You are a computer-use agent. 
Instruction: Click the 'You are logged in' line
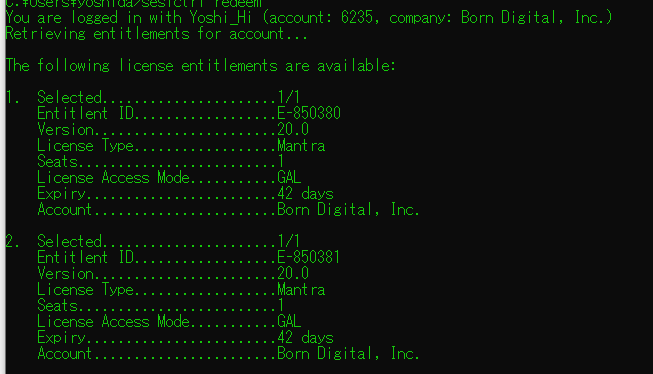[309, 17]
